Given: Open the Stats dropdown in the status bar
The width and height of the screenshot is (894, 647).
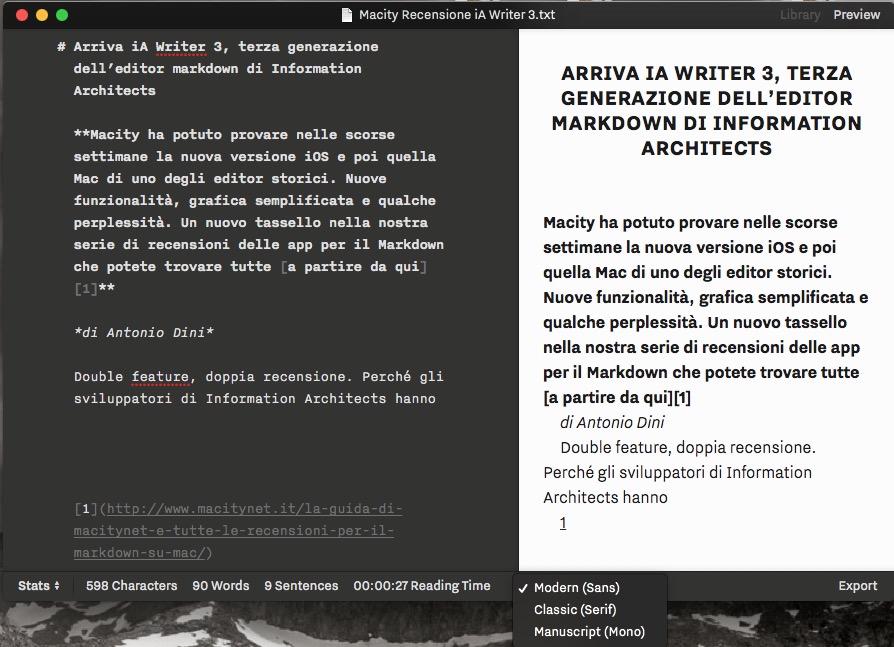Looking at the screenshot, I should (38, 585).
